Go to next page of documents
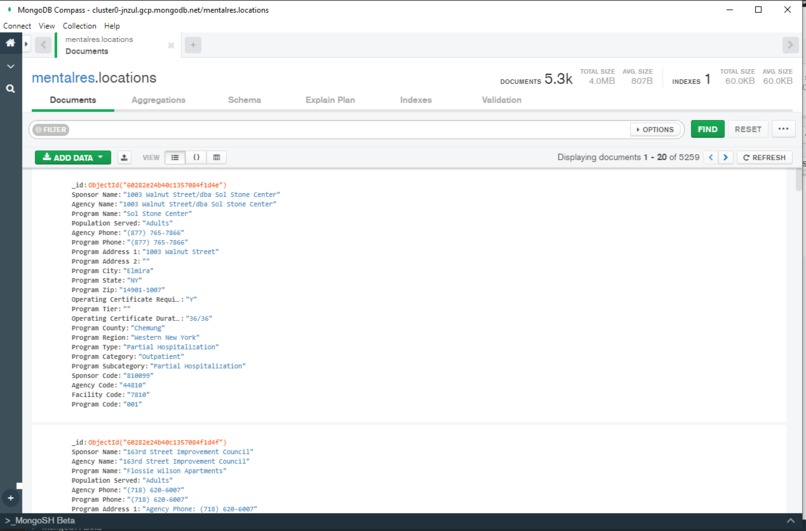Screen dimensions: 806x531 coord(725,157)
